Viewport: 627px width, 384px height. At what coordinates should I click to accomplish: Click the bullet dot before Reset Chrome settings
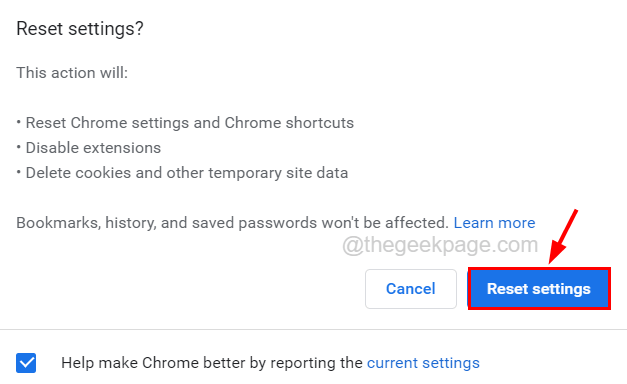point(18,122)
